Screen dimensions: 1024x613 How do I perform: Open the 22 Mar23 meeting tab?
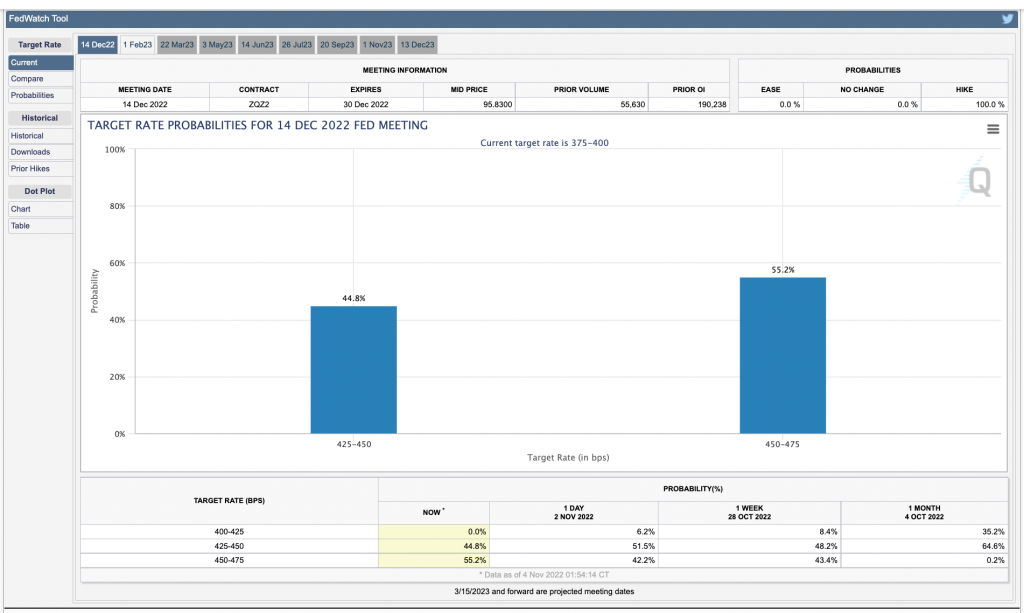point(177,45)
